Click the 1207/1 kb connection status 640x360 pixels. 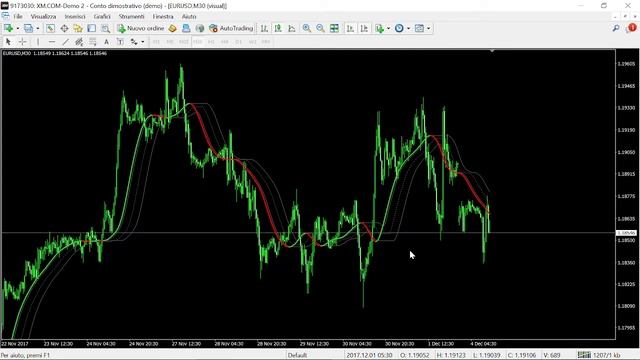click(x=600, y=355)
